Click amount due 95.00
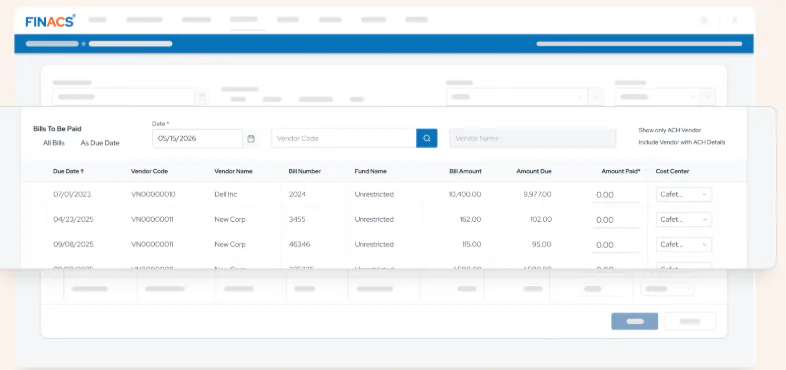Screen dimensions: 786x370 tap(542, 245)
